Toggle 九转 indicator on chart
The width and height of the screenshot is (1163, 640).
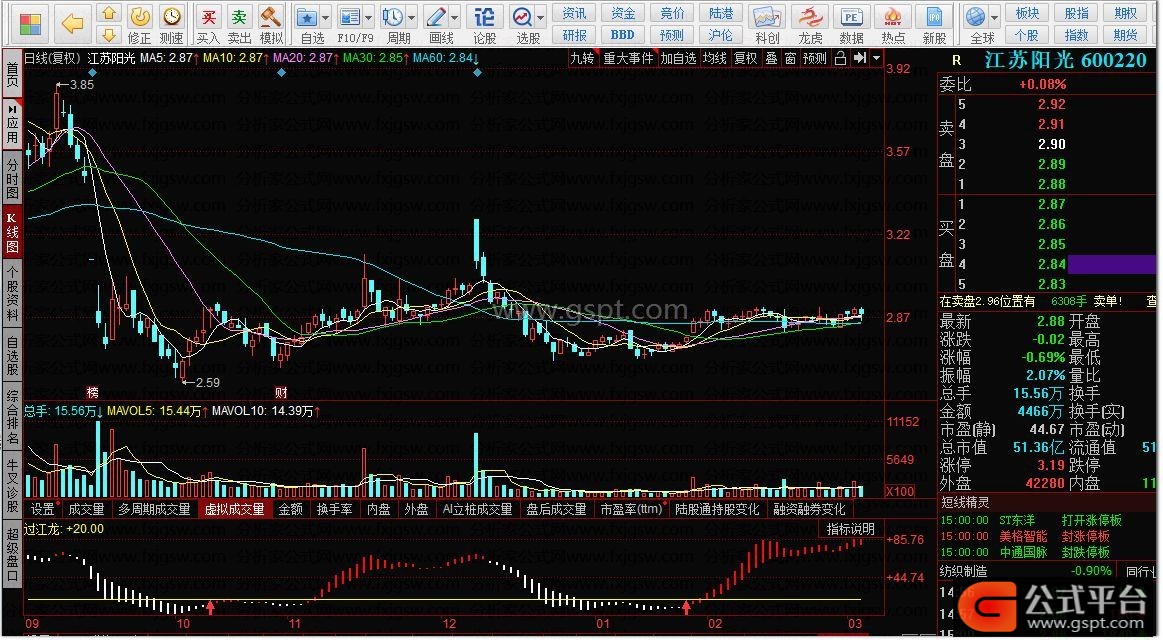[x=582, y=58]
